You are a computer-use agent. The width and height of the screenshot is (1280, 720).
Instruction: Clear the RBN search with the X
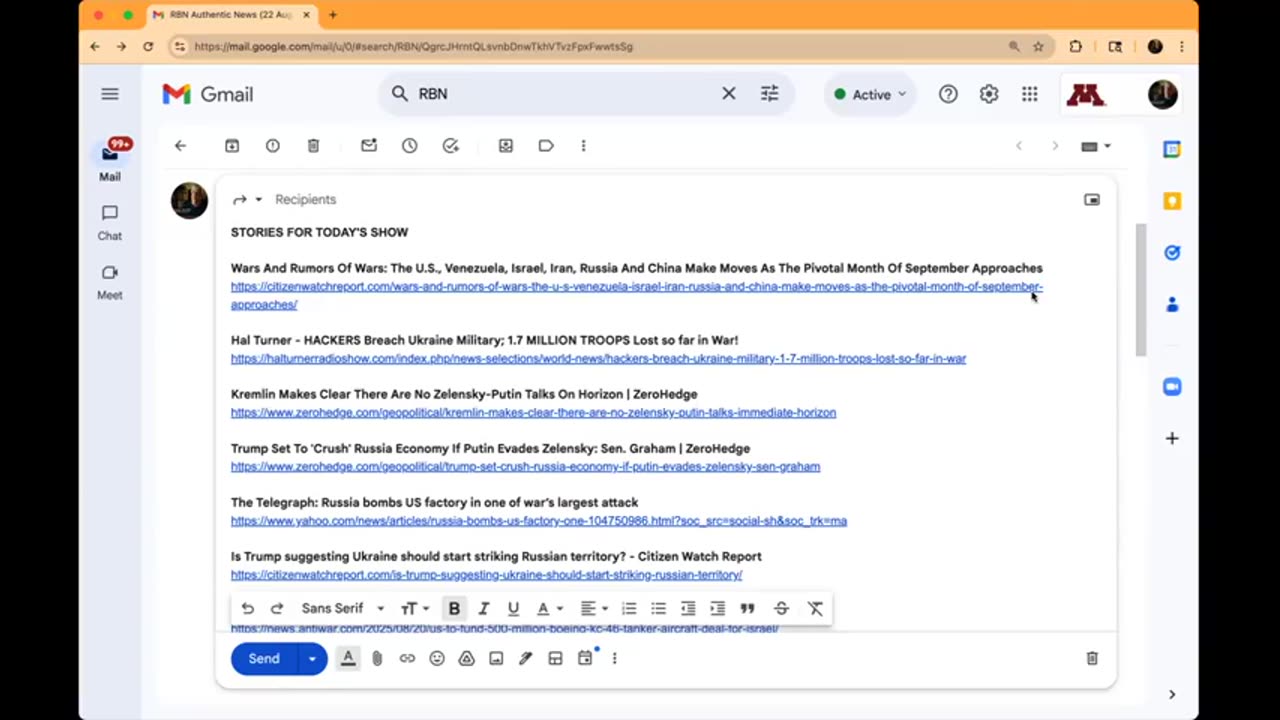(729, 94)
